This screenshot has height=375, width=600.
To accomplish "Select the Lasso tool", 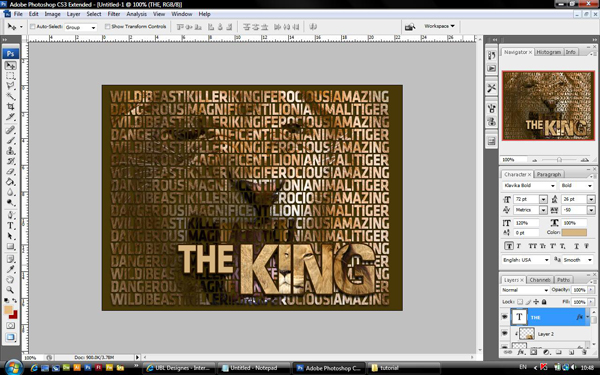I will point(10,86).
